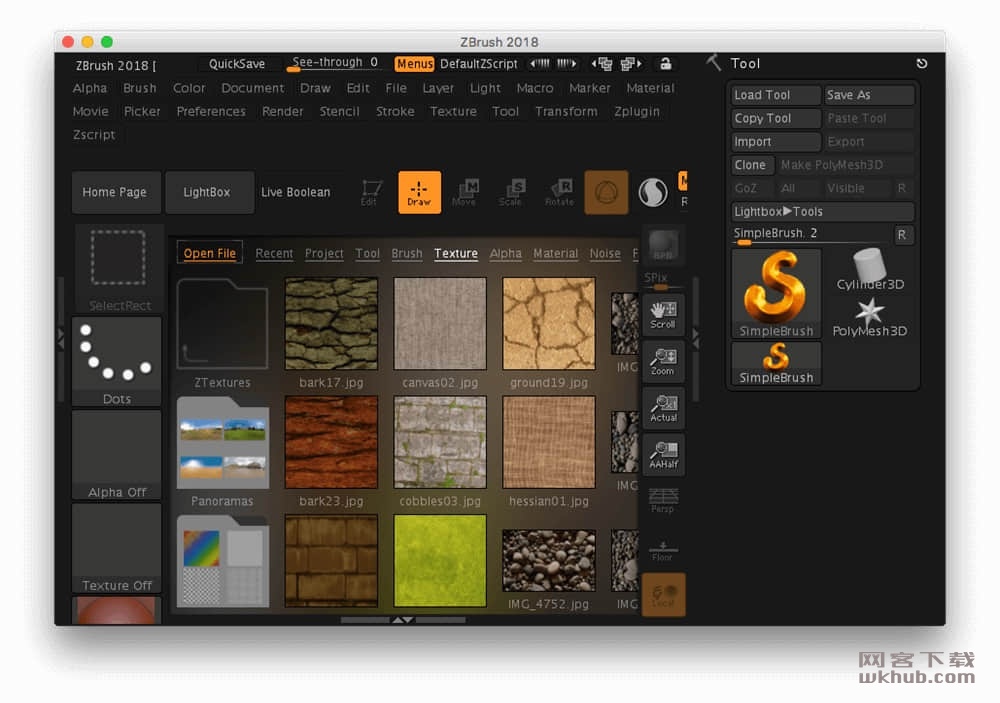This screenshot has height=703, width=1000.
Task: Click the R button beside SimpleBrush slider
Action: pos(902,235)
